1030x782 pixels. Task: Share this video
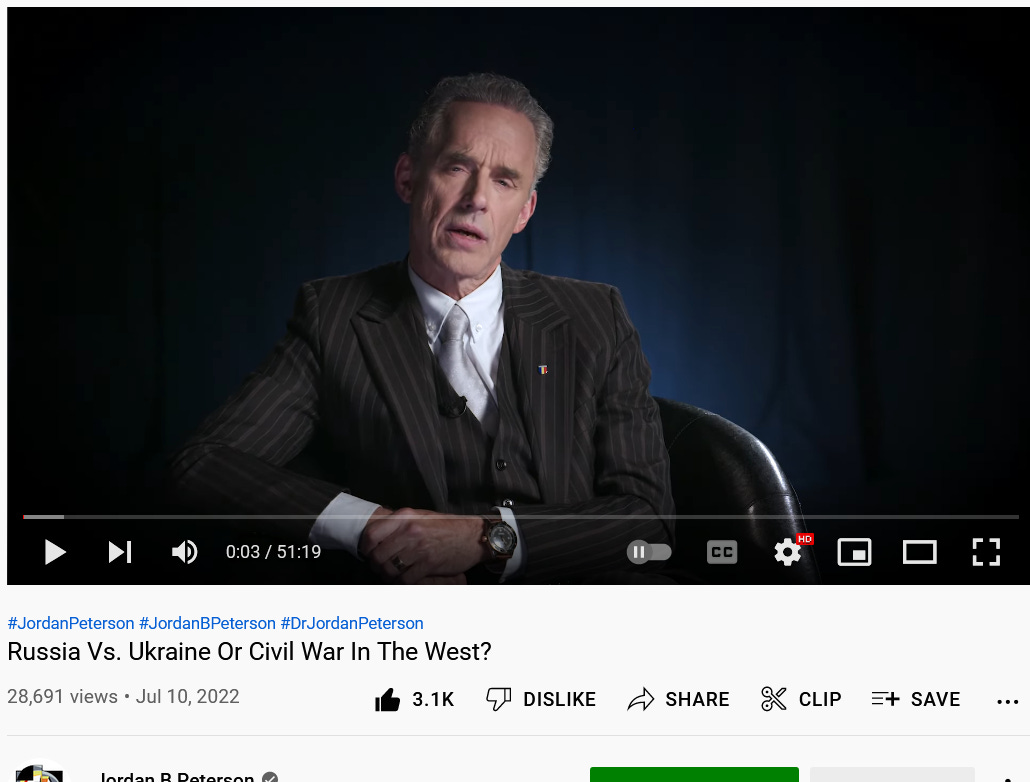coord(678,699)
